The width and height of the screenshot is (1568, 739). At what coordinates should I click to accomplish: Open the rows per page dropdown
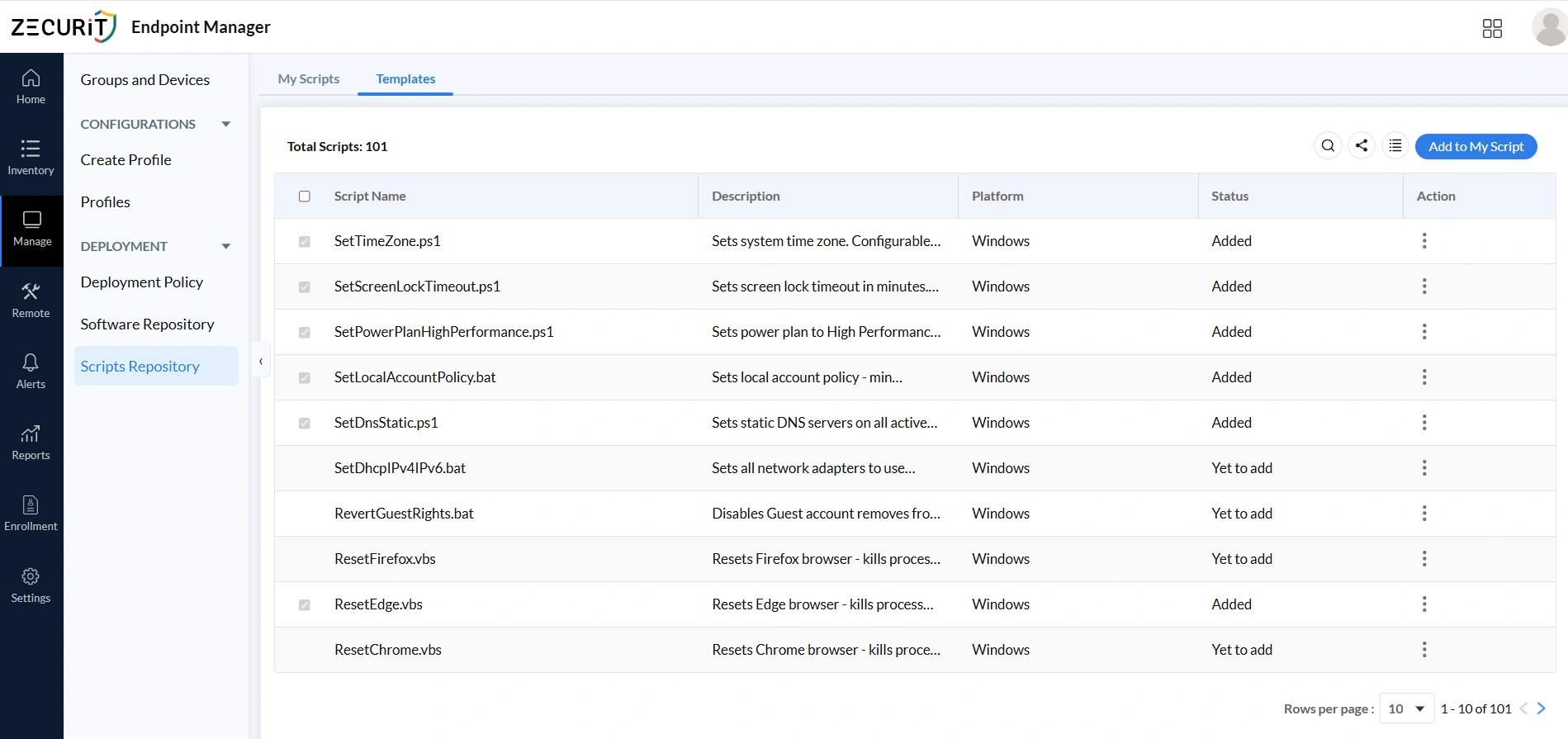tap(1407, 708)
